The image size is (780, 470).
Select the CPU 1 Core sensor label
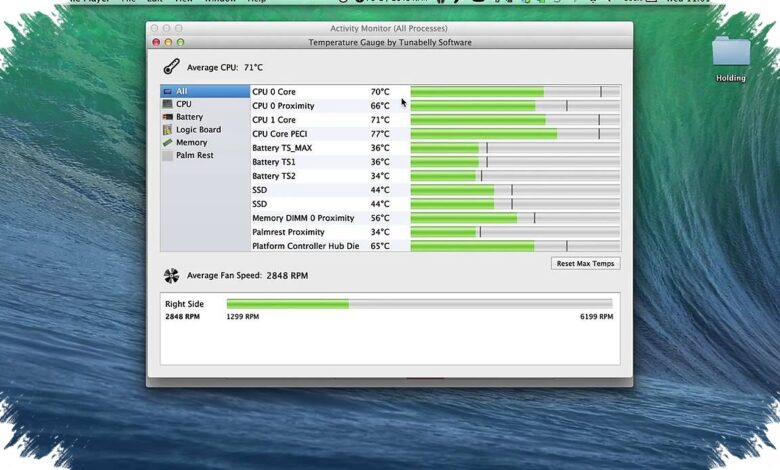click(x=274, y=120)
